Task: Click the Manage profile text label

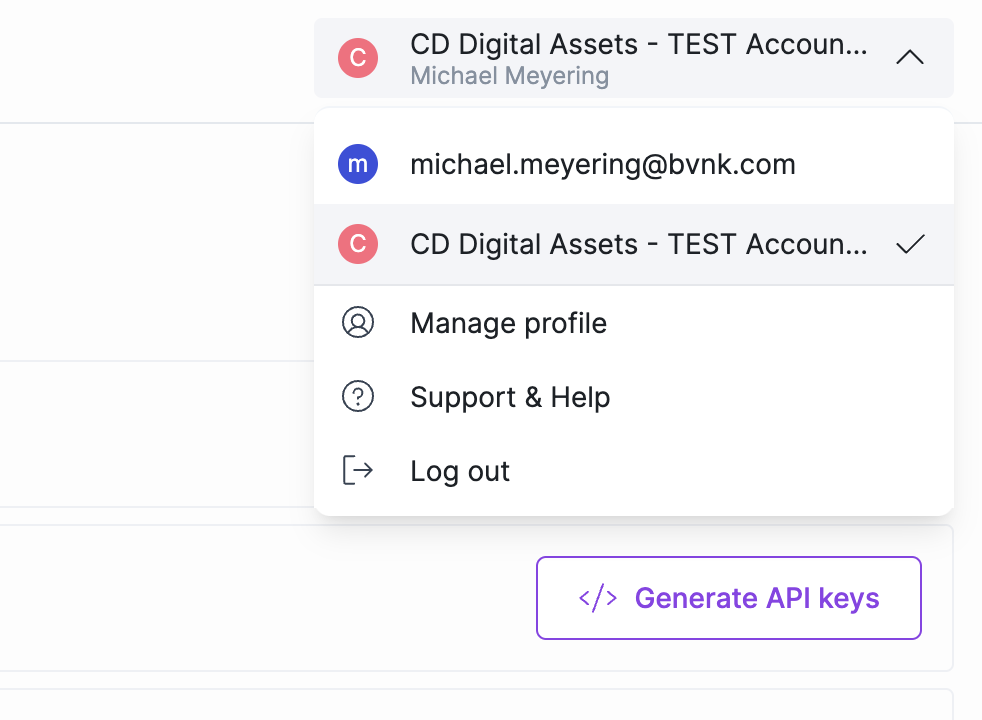Action: pos(509,324)
